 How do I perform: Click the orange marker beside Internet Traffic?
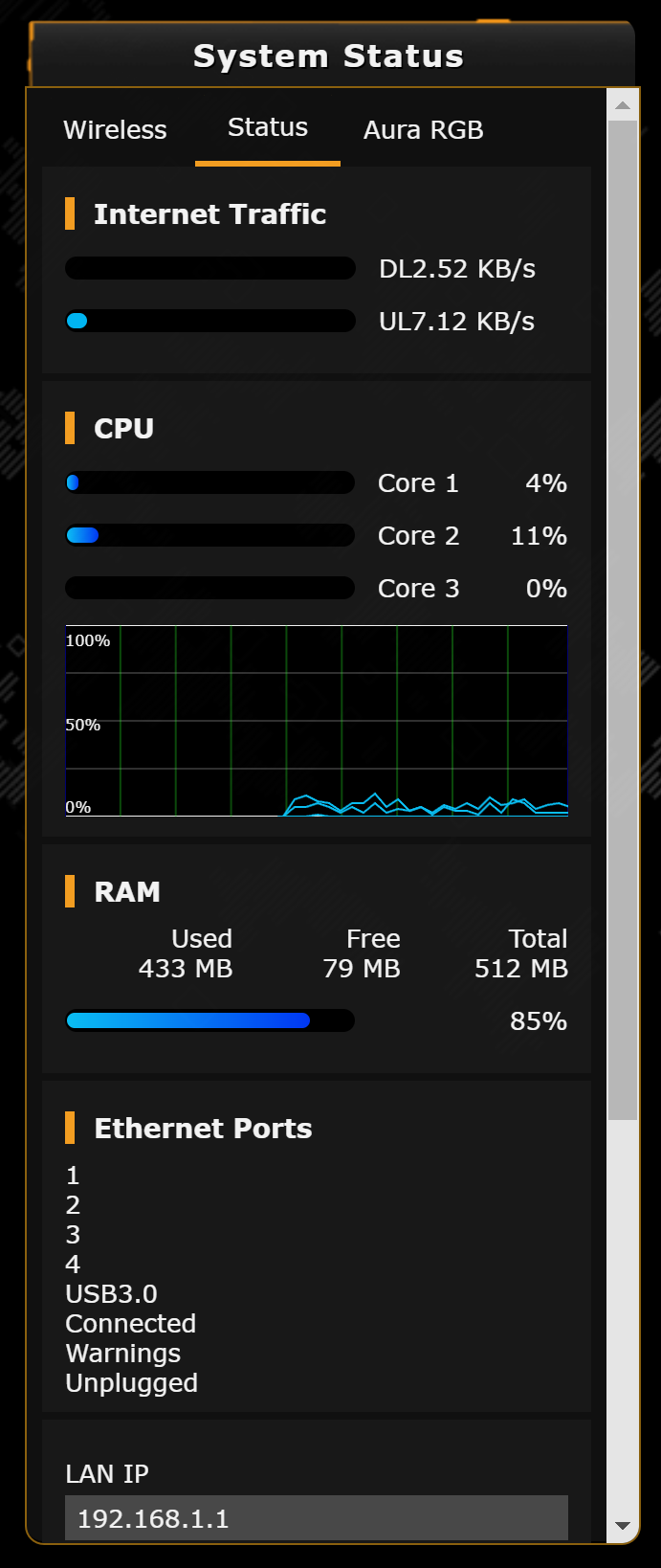pyautogui.click(x=71, y=215)
